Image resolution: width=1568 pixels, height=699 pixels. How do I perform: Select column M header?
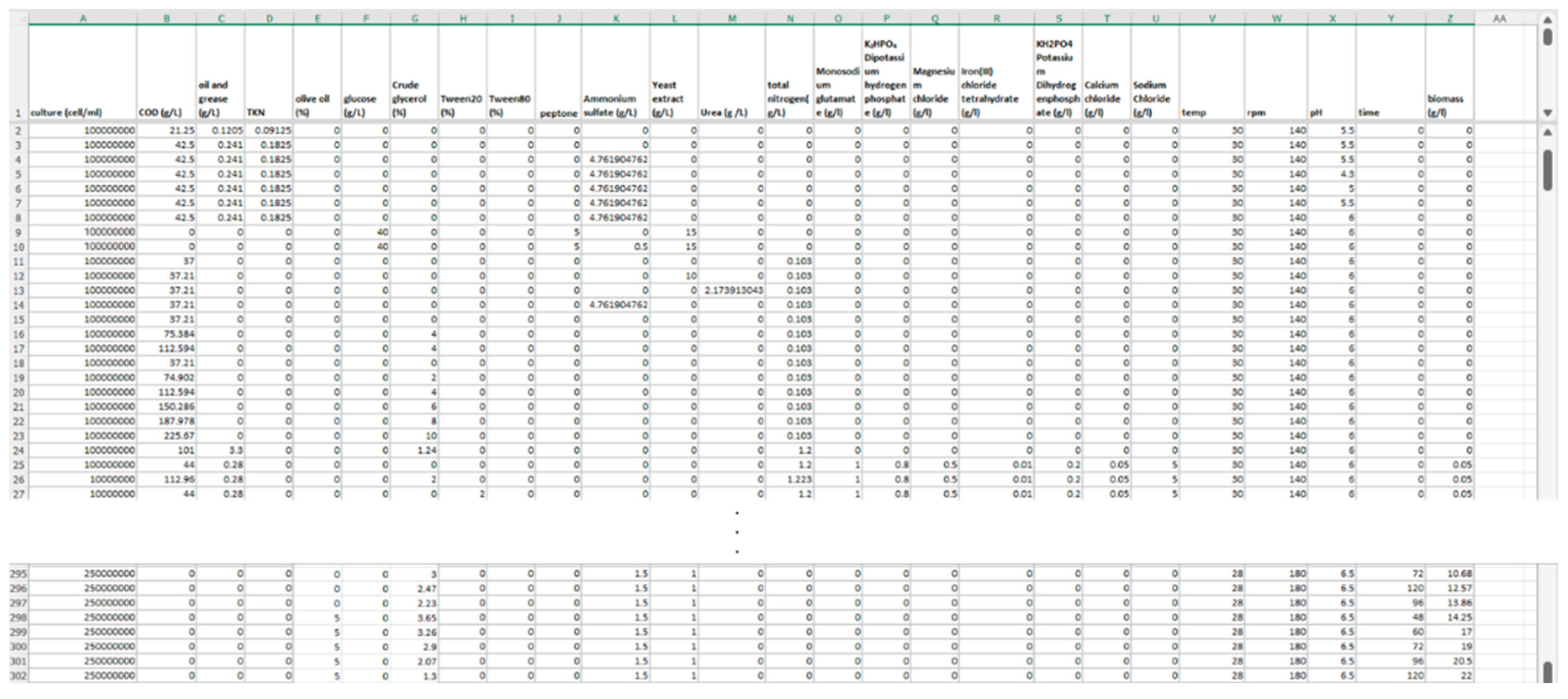732,19
